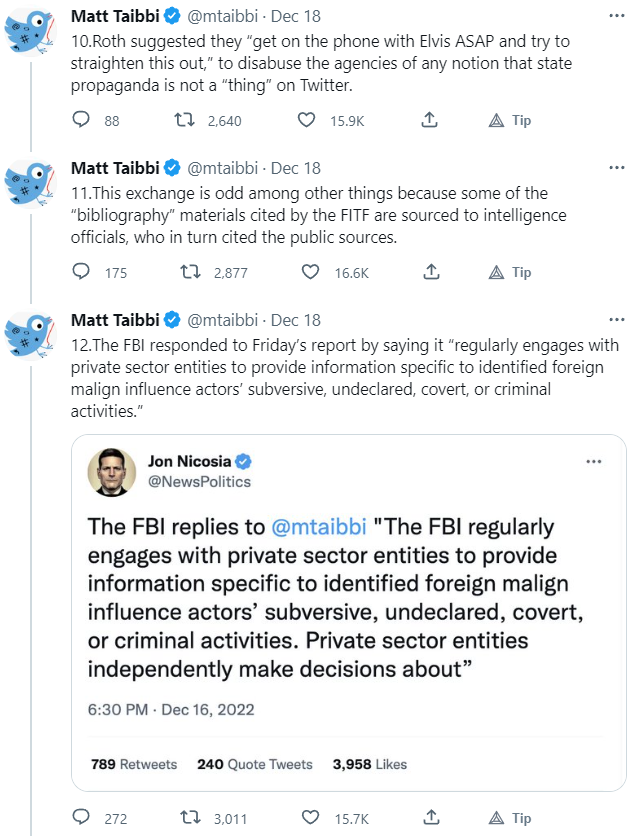Share tweet 10 via share icon

[429, 120]
